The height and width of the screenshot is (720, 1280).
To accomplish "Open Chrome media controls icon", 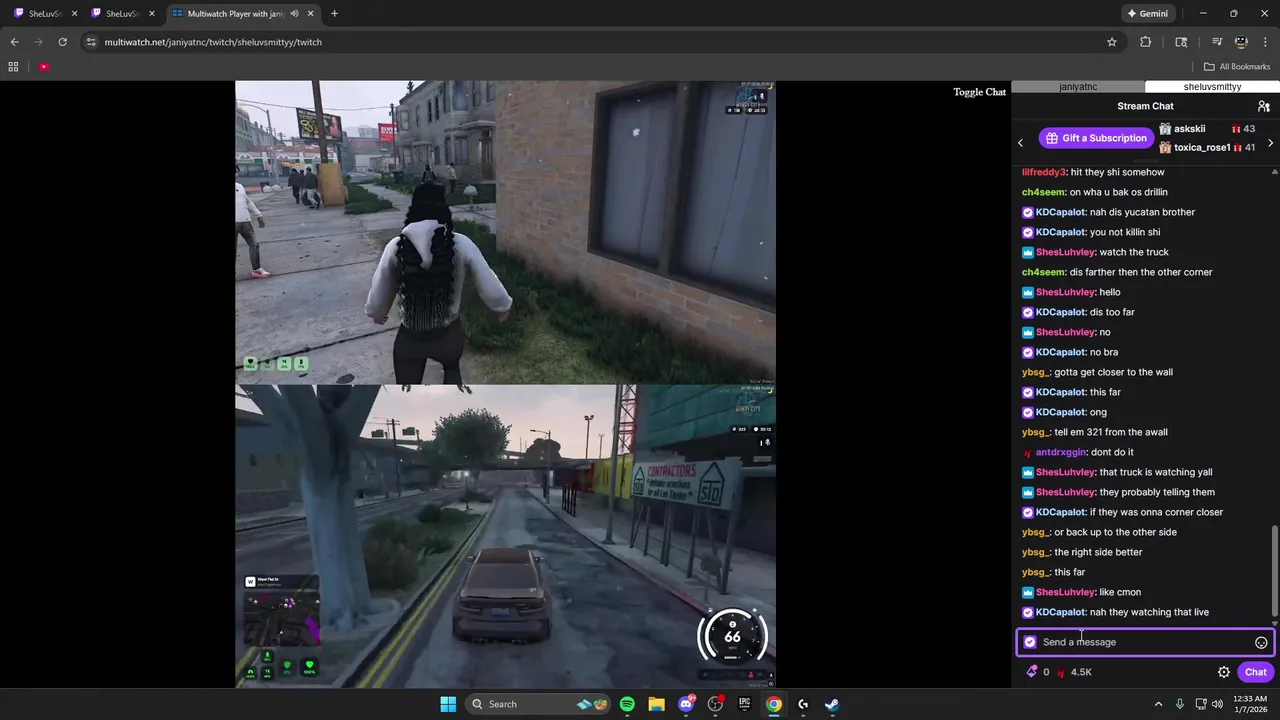I will [x=1217, y=42].
